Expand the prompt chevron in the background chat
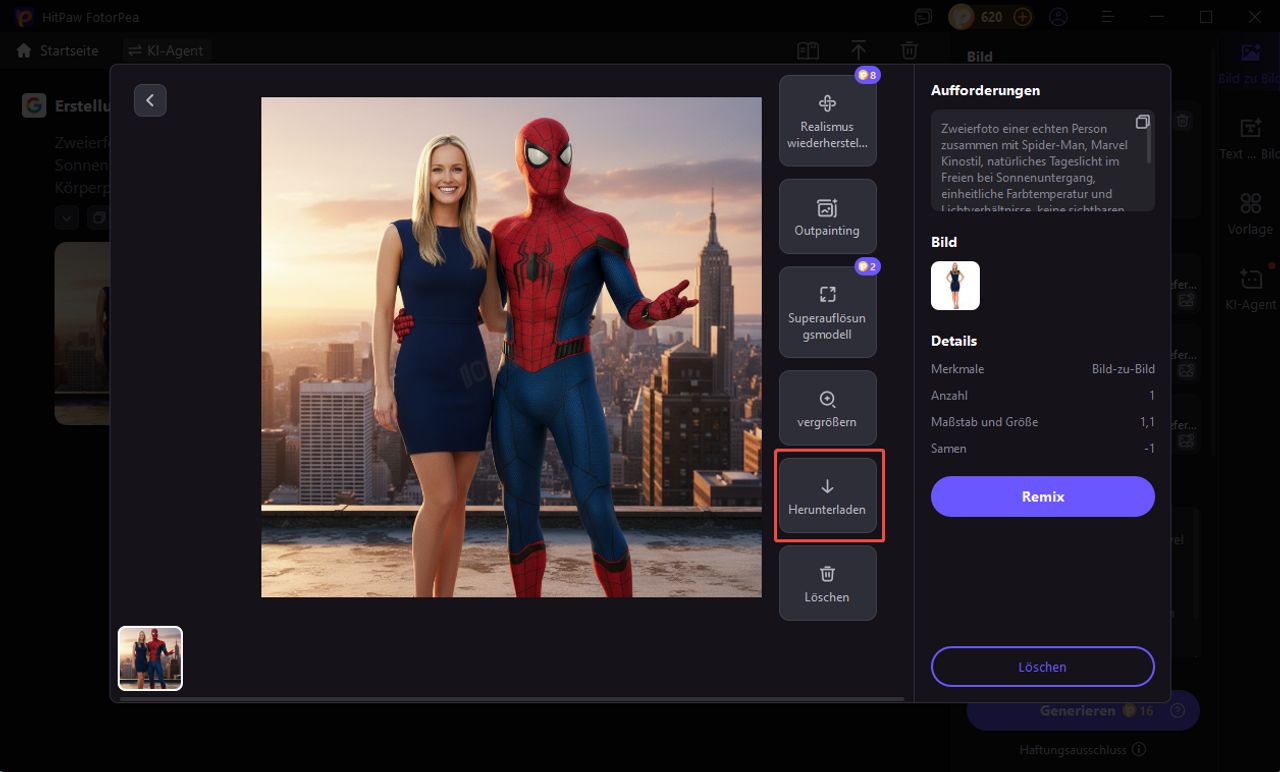 click(x=66, y=217)
